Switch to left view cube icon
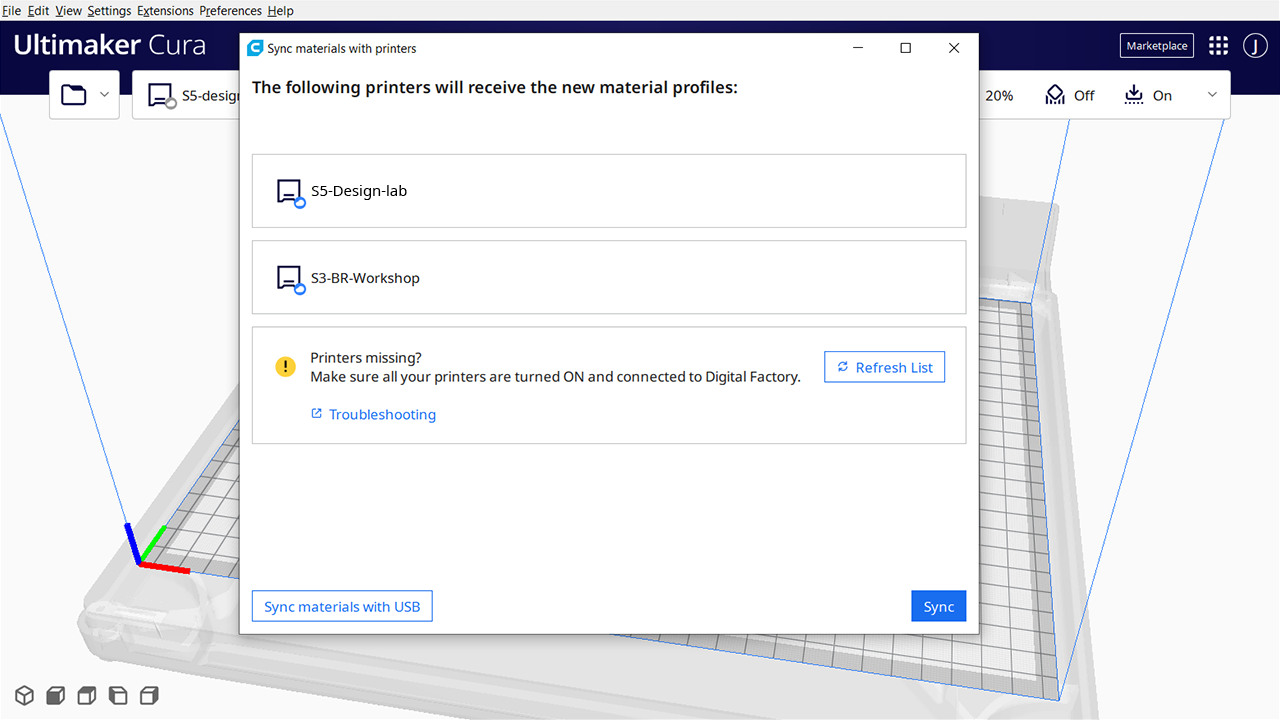The image size is (1280, 720). click(118, 695)
